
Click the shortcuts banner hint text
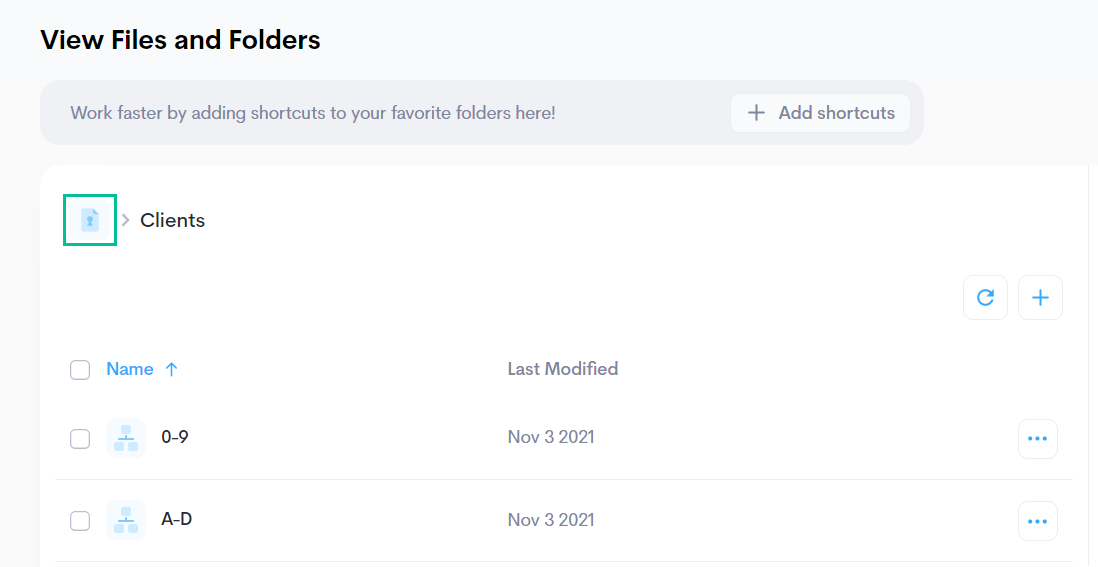point(313,113)
